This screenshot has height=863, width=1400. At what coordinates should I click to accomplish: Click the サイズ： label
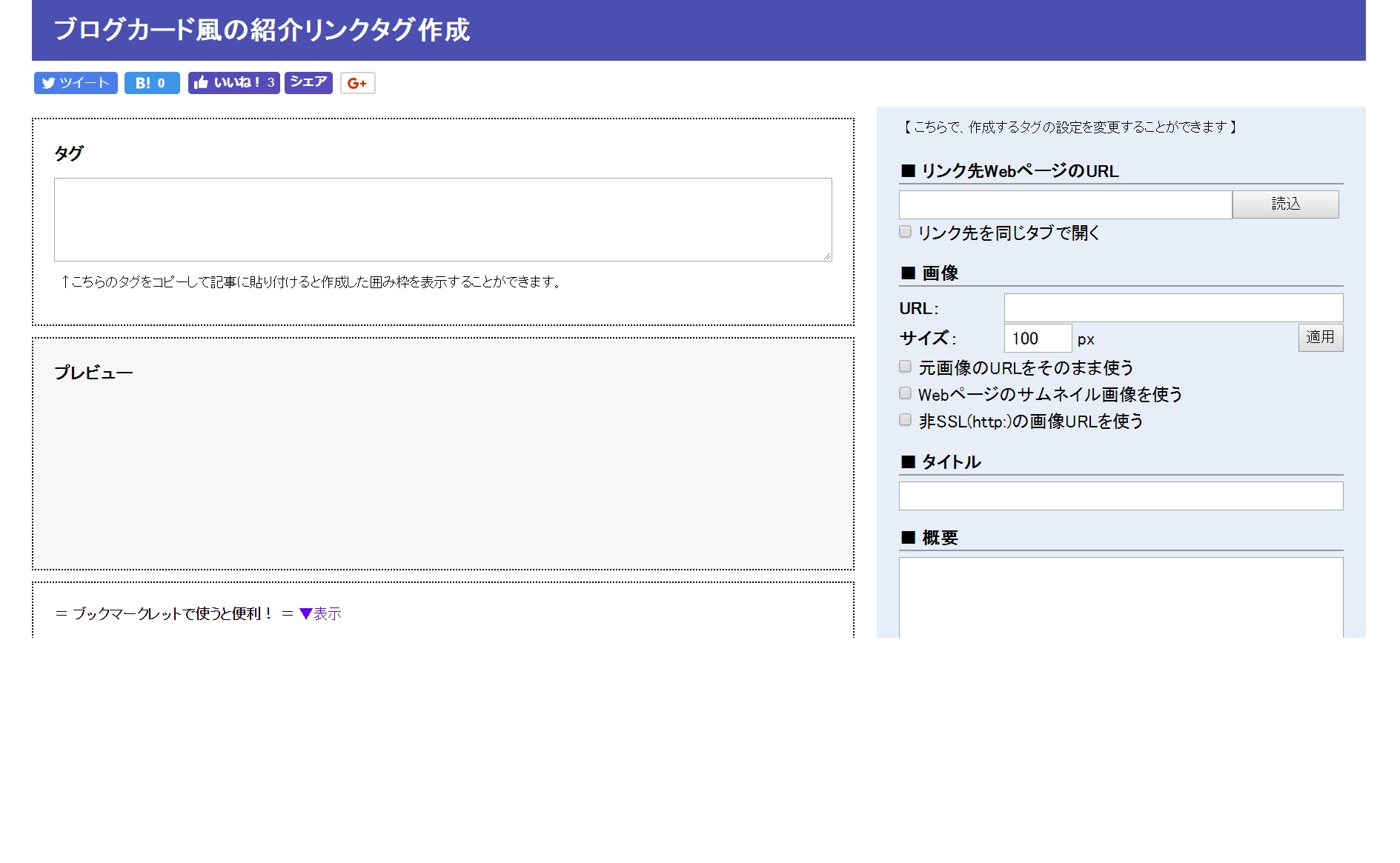(x=928, y=339)
